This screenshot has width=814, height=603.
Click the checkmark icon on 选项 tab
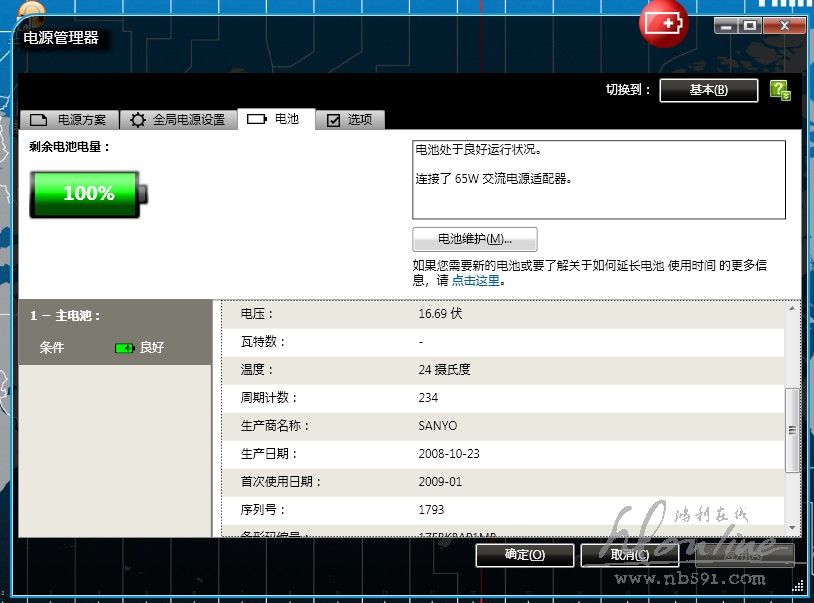(x=333, y=120)
